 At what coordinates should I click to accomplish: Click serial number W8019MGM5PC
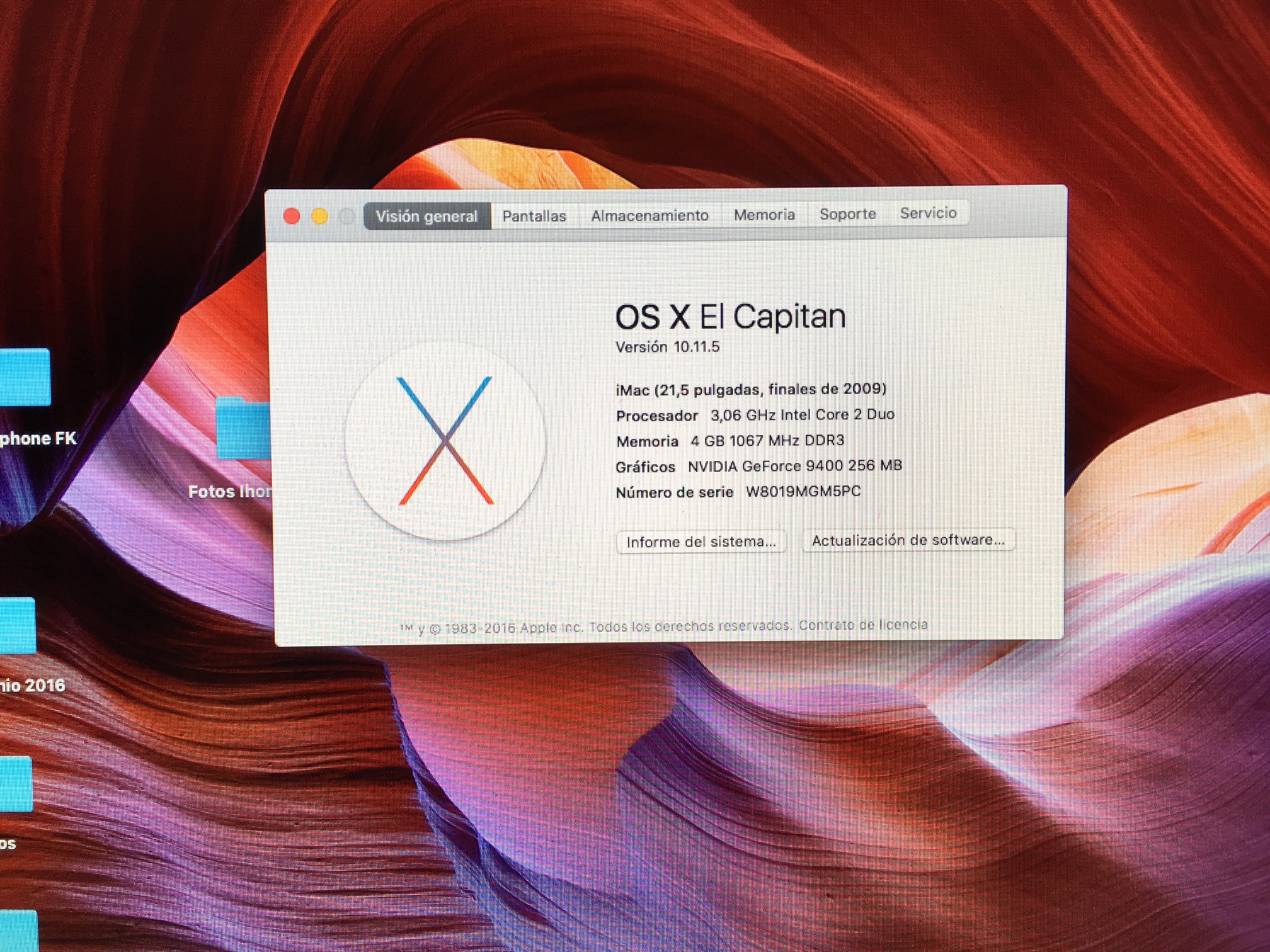tap(803, 491)
